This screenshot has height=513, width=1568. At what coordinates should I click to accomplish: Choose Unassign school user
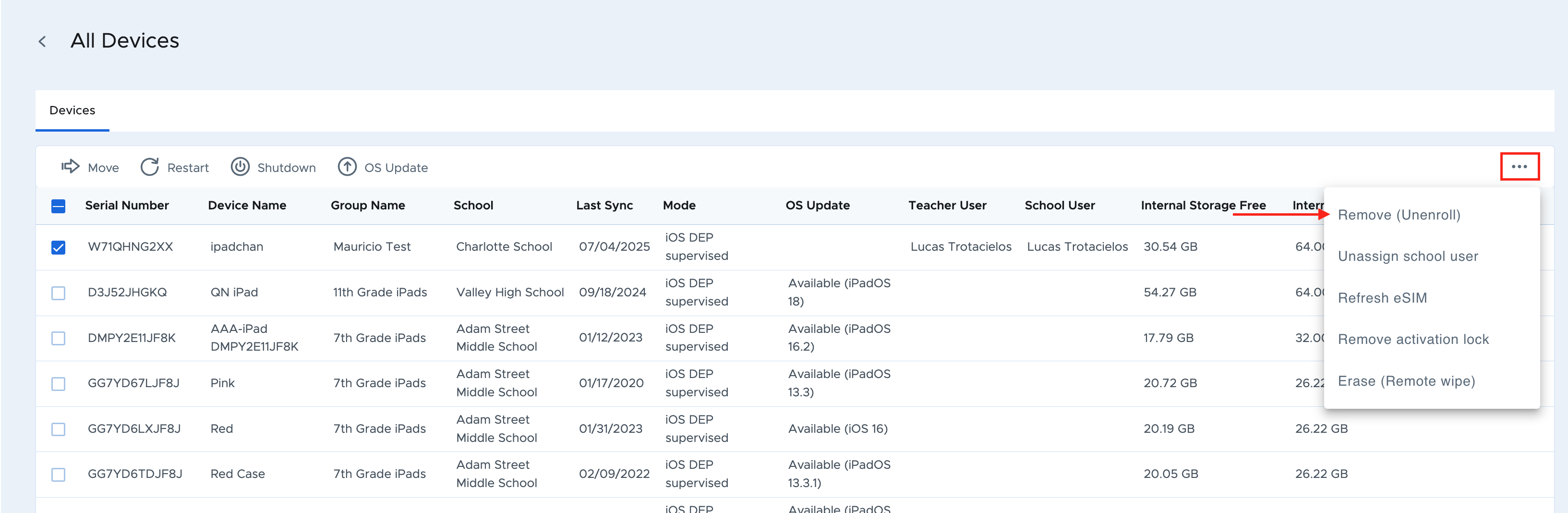(x=1407, y=256)
